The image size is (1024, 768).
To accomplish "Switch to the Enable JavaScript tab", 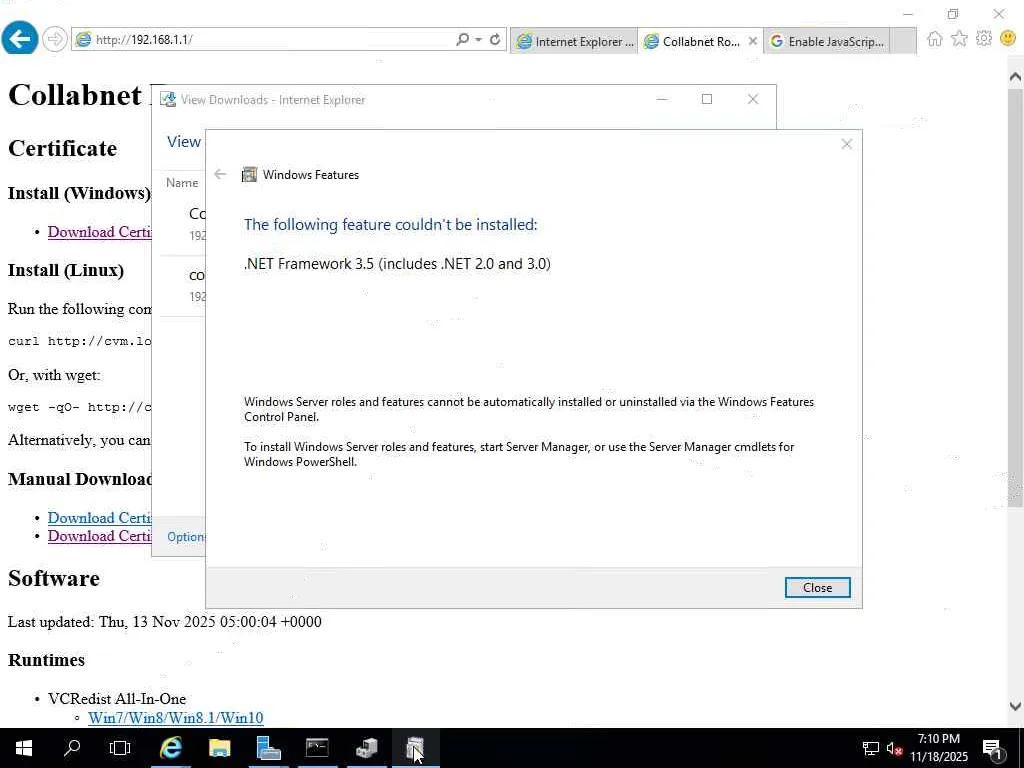I will [x=827, y=41].
